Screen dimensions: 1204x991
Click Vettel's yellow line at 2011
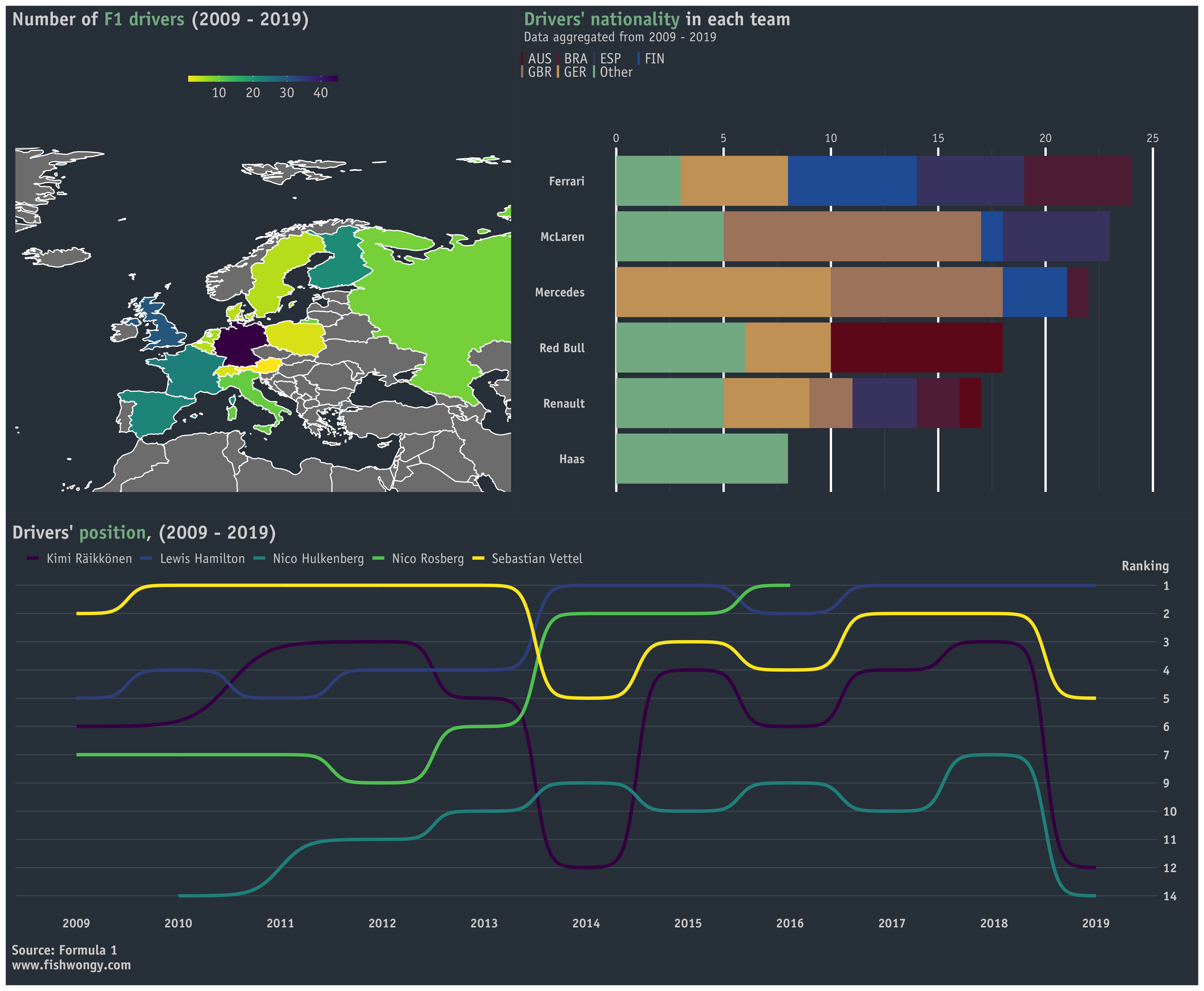[x=280, y=585]
